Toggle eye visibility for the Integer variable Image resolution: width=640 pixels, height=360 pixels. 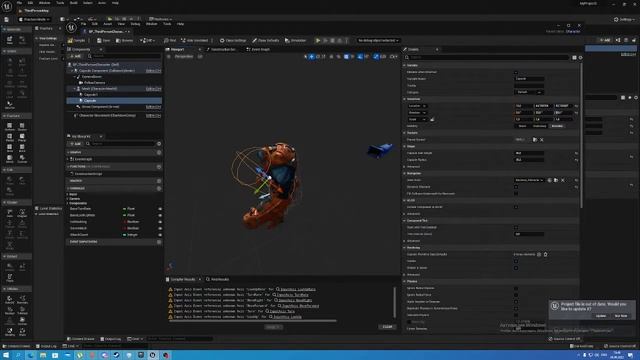coord(160,235)
